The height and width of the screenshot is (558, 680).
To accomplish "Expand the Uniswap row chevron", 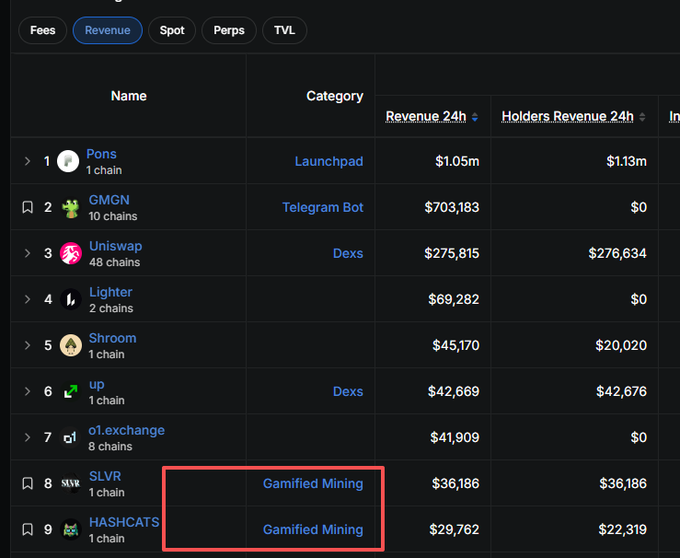I will (27, 253).
